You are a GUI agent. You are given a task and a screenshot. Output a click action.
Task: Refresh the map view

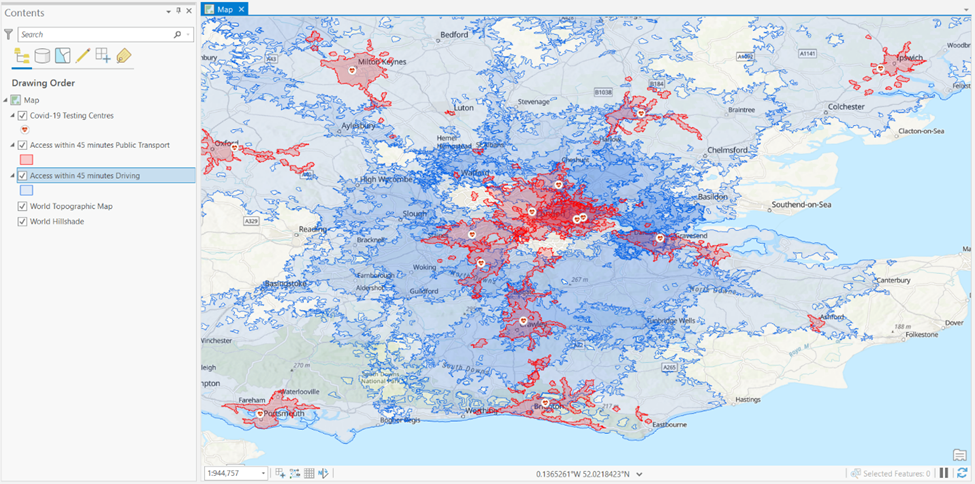[x=962, y=473]
